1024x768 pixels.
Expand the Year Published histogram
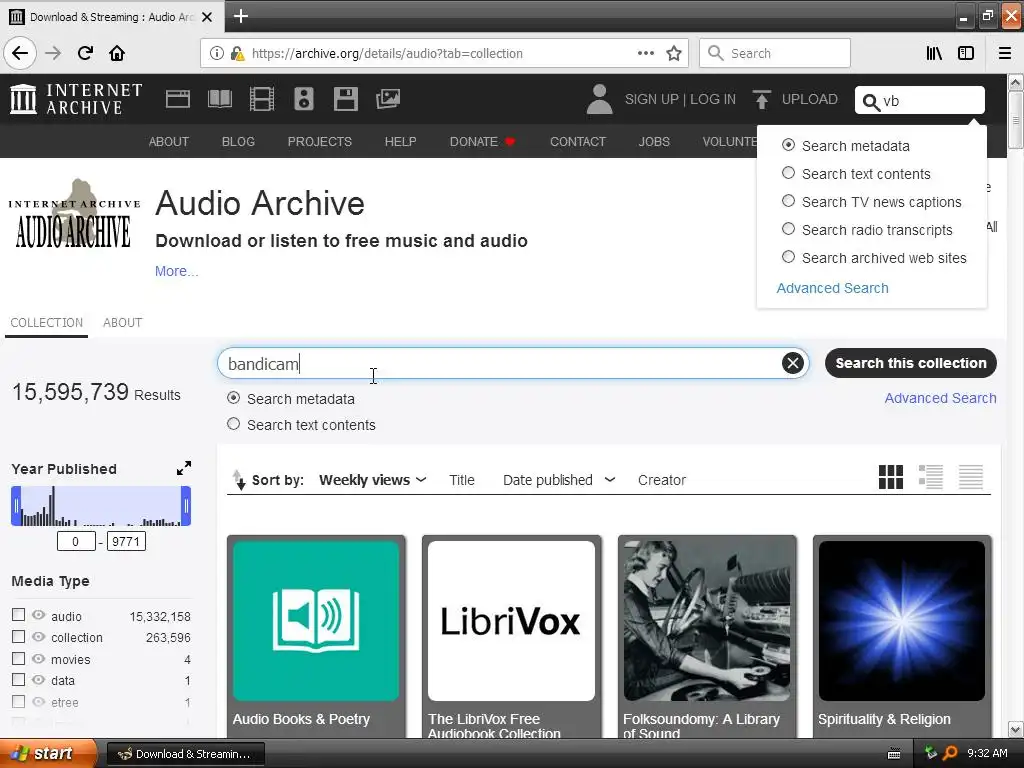[184, 468]
